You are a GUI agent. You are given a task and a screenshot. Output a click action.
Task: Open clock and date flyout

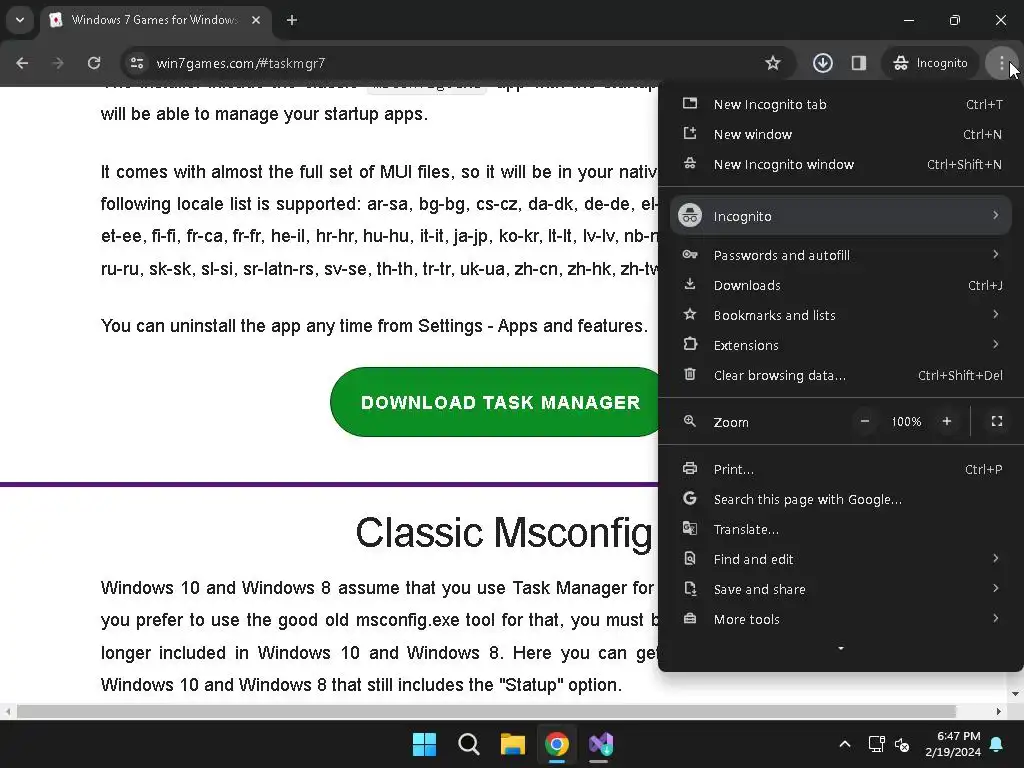[953, 744]
